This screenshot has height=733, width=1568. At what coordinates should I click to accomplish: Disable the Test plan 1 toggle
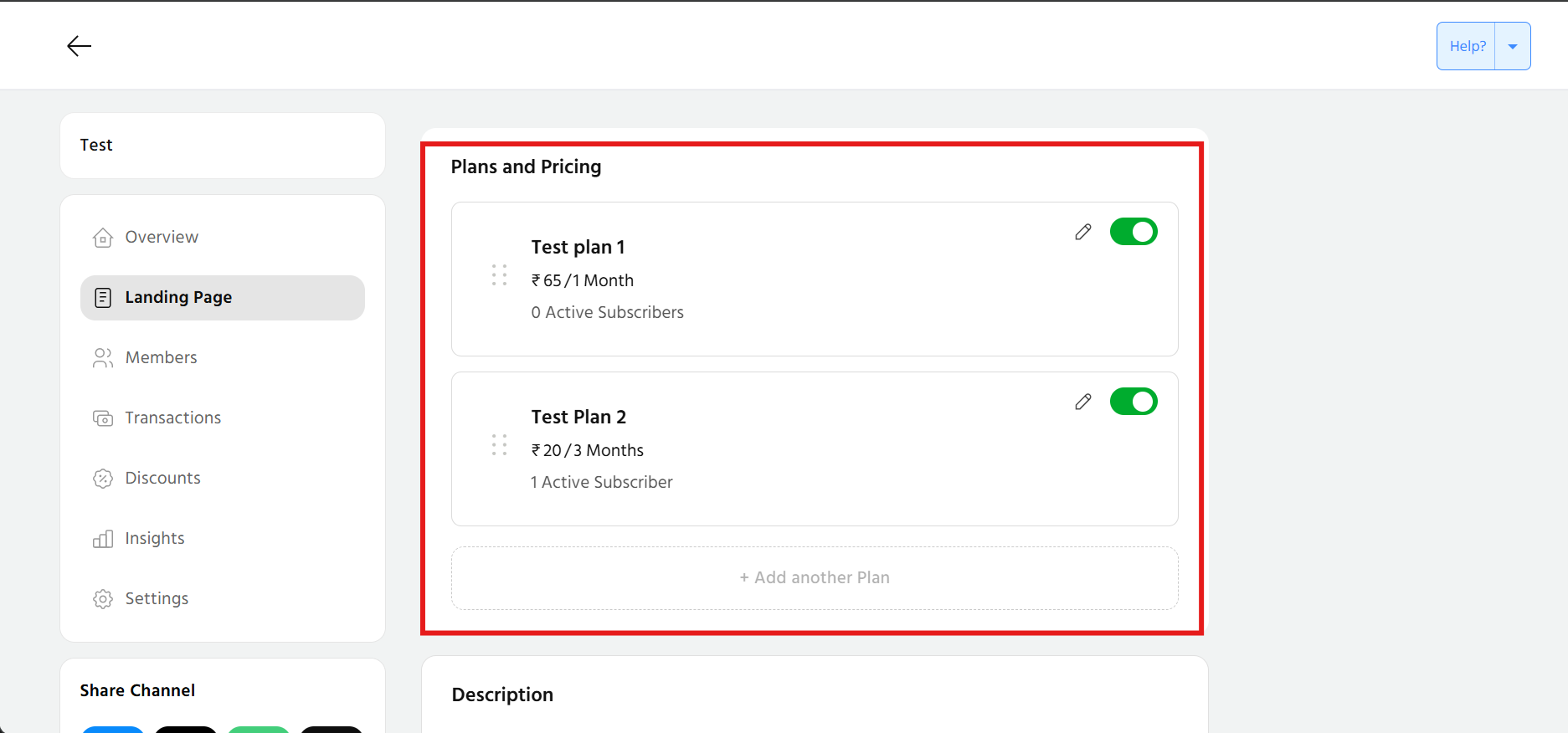1133,232
